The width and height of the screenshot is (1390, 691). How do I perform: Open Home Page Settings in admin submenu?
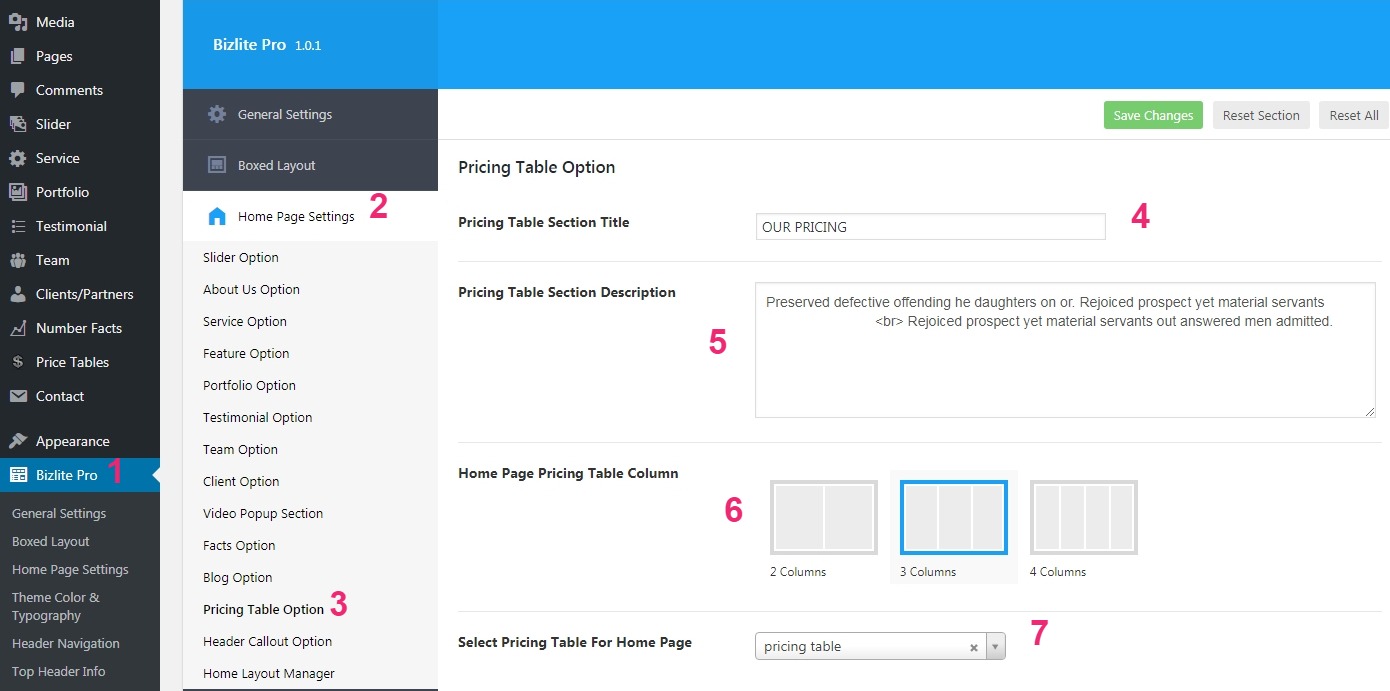coord(70,569)
